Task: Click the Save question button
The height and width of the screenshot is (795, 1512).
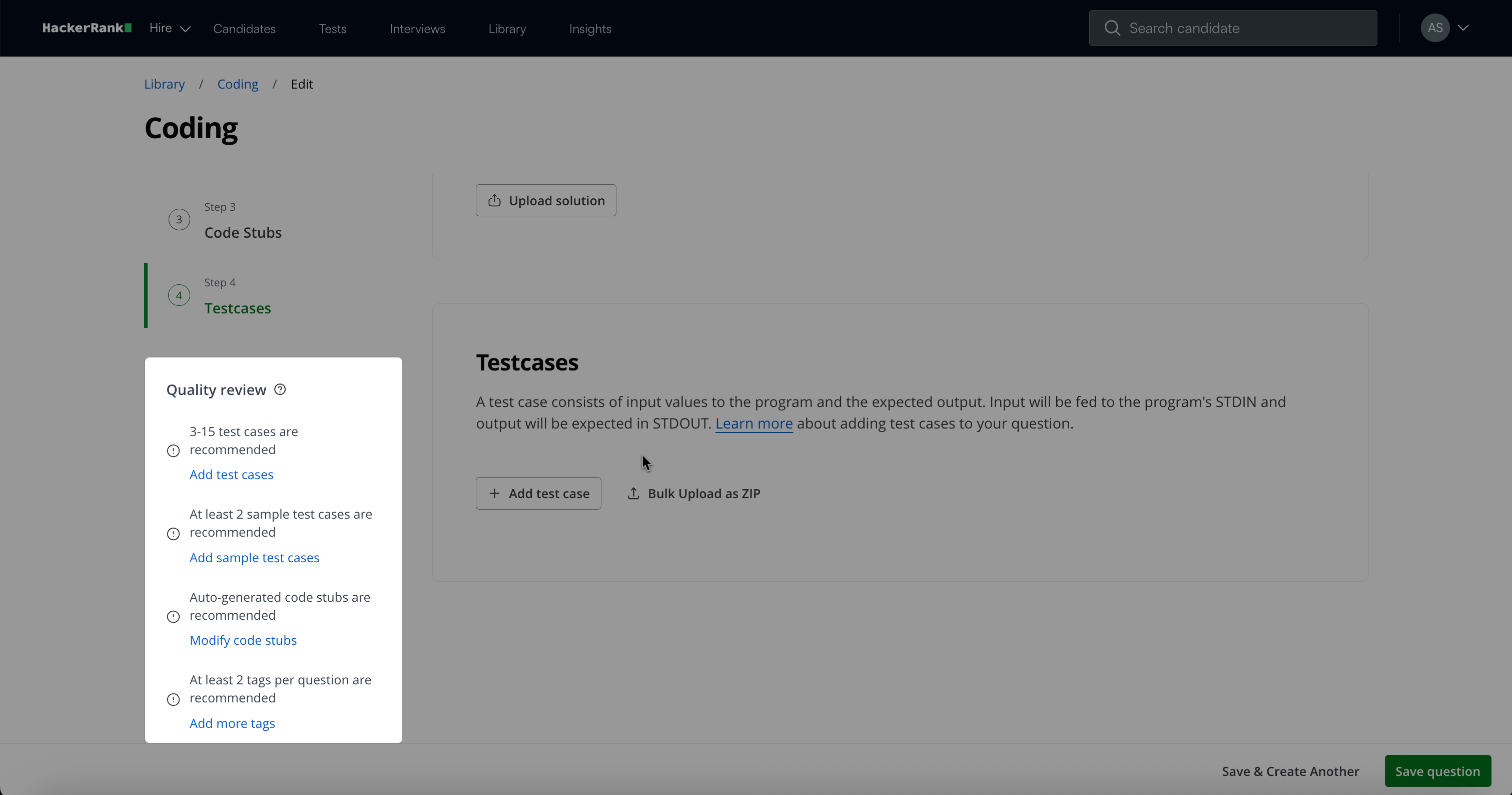Action: click(x=1437, y=771)
